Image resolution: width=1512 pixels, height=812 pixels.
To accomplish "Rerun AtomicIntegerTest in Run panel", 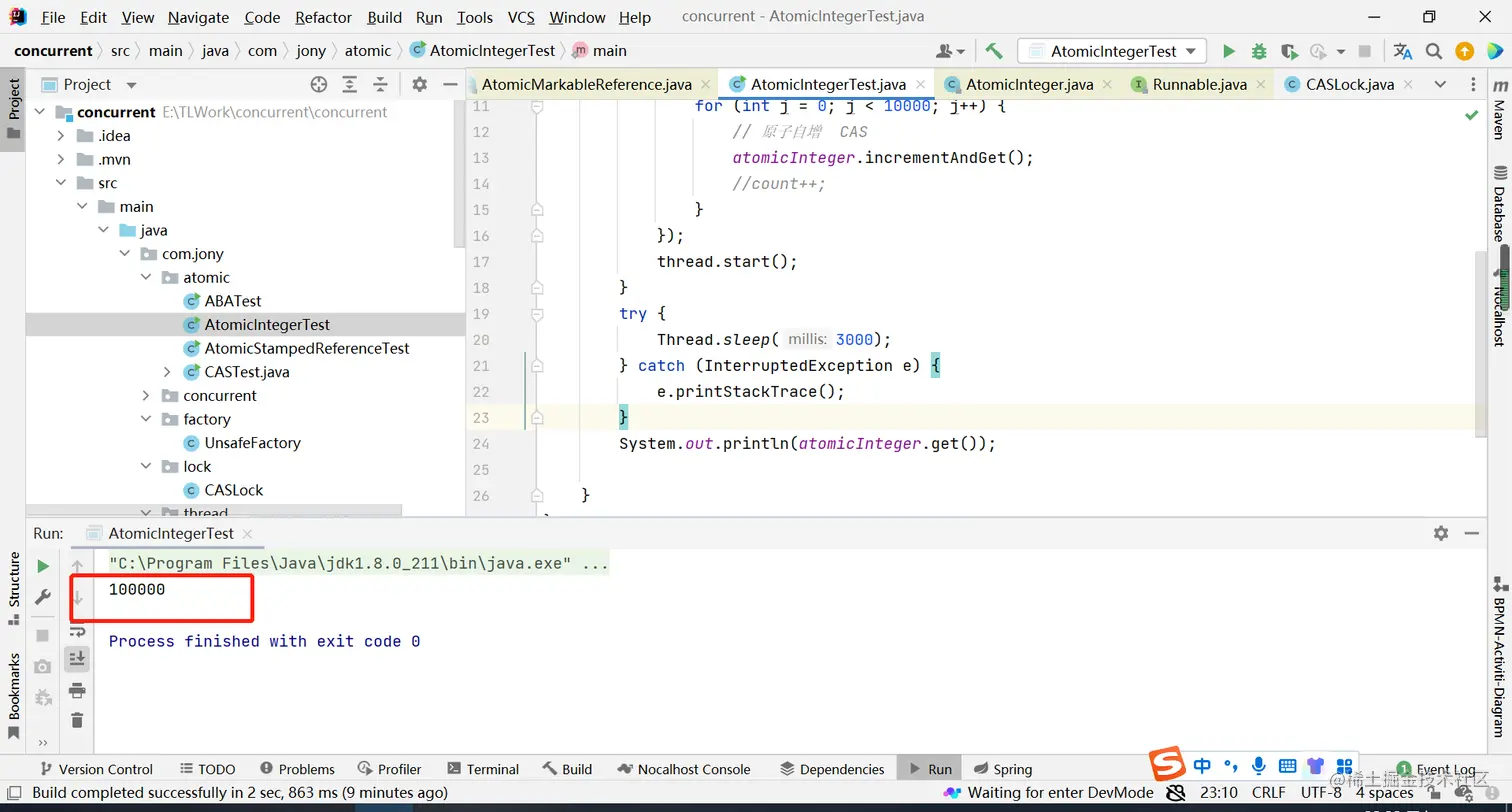I will point(43,566).
